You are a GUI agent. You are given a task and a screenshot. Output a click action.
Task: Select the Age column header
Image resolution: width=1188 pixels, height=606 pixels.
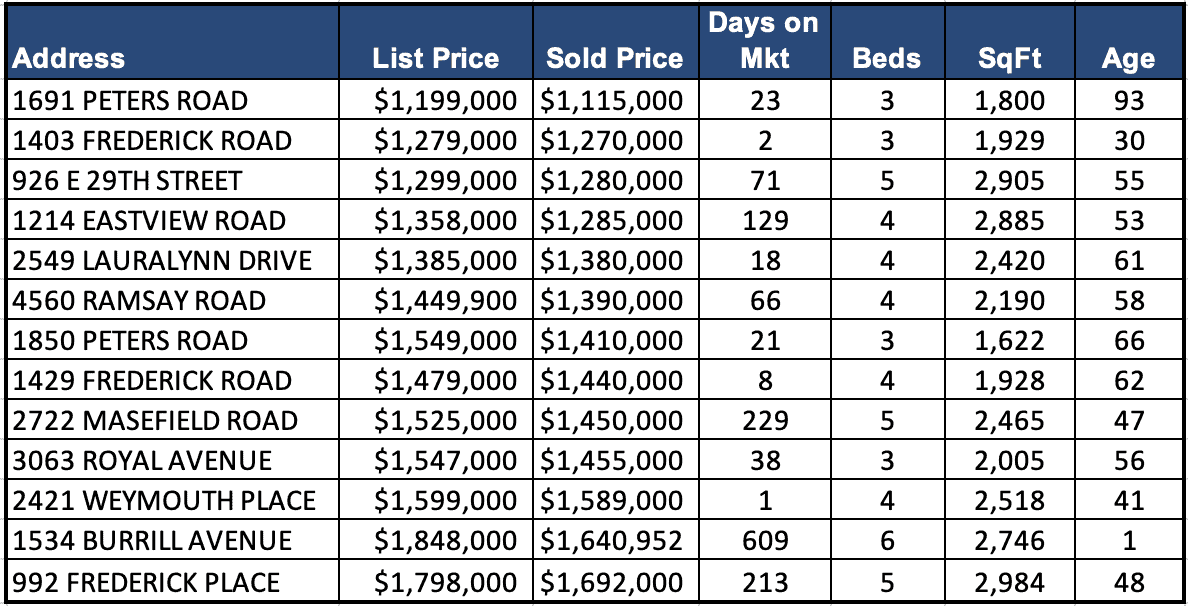click(x=1128, y=58)
